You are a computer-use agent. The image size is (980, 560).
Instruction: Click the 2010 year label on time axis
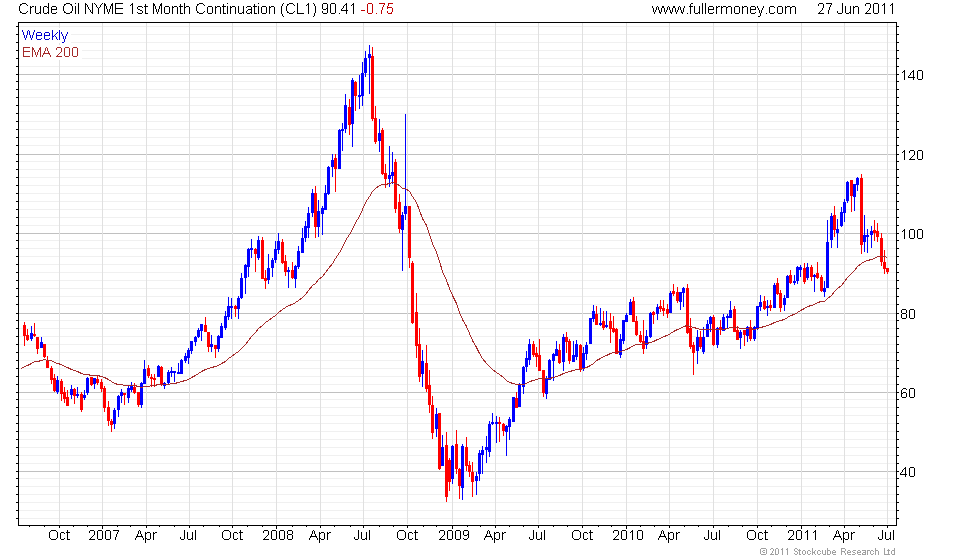(x=628, y=536)
